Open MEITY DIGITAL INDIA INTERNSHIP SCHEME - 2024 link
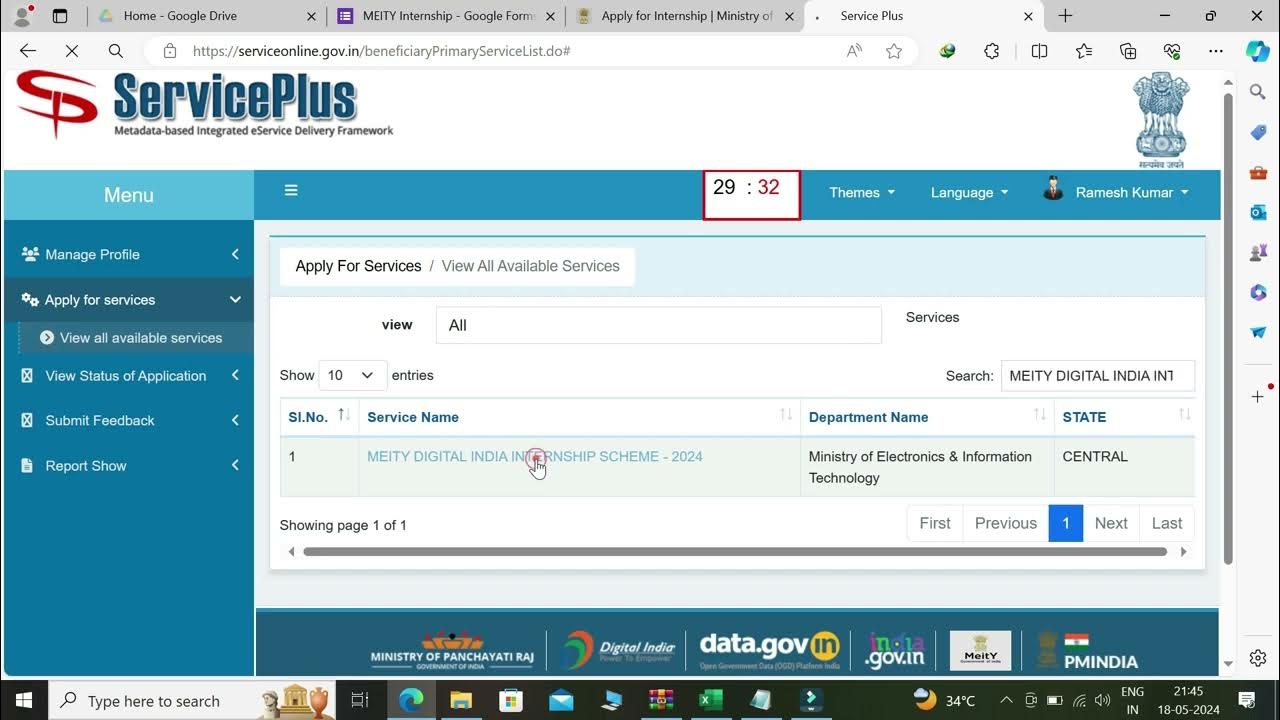This screenshot has width=1280, height=720. [x=535, y=456]
